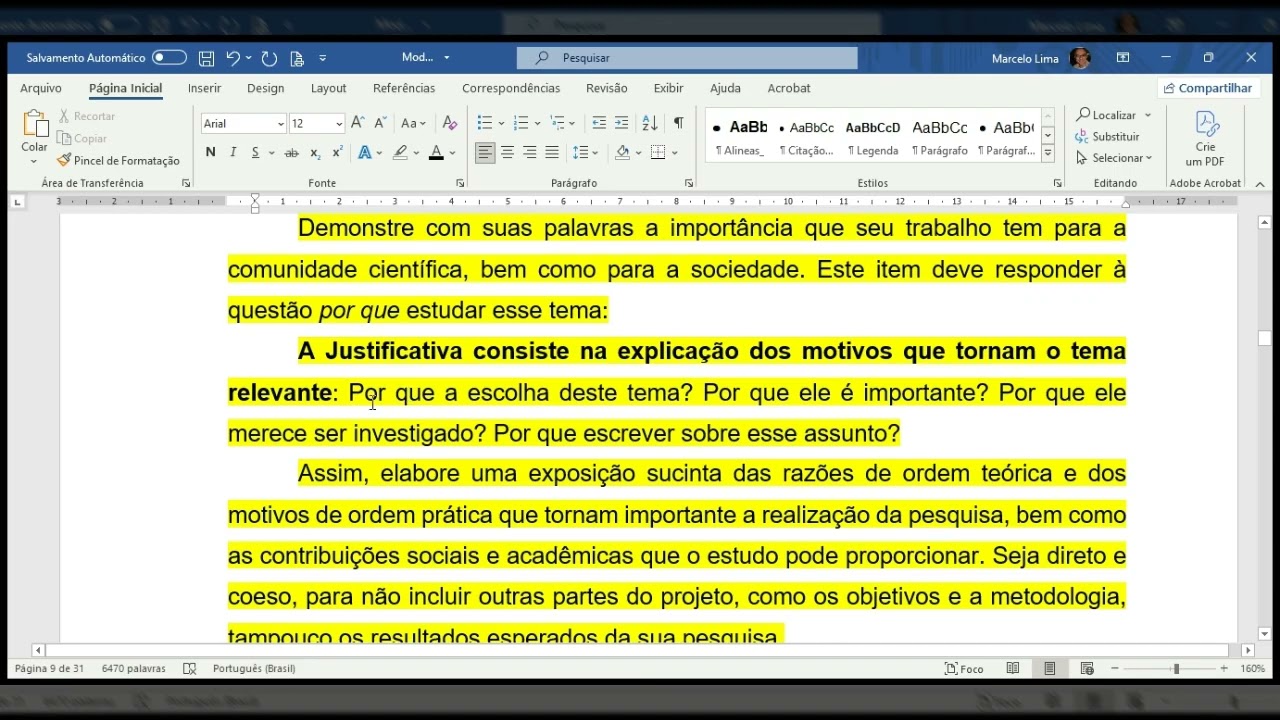Switch to the Design tab
The image size is (1280, 720).
click(265, 88)
